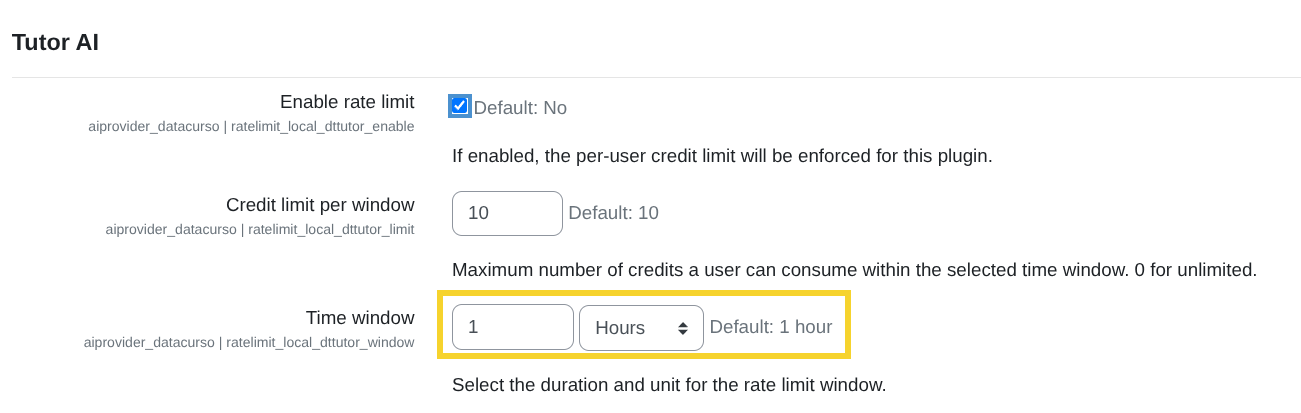
Task: Click the "Default: No" text beside checkbox
Action: tap(520, 108)
